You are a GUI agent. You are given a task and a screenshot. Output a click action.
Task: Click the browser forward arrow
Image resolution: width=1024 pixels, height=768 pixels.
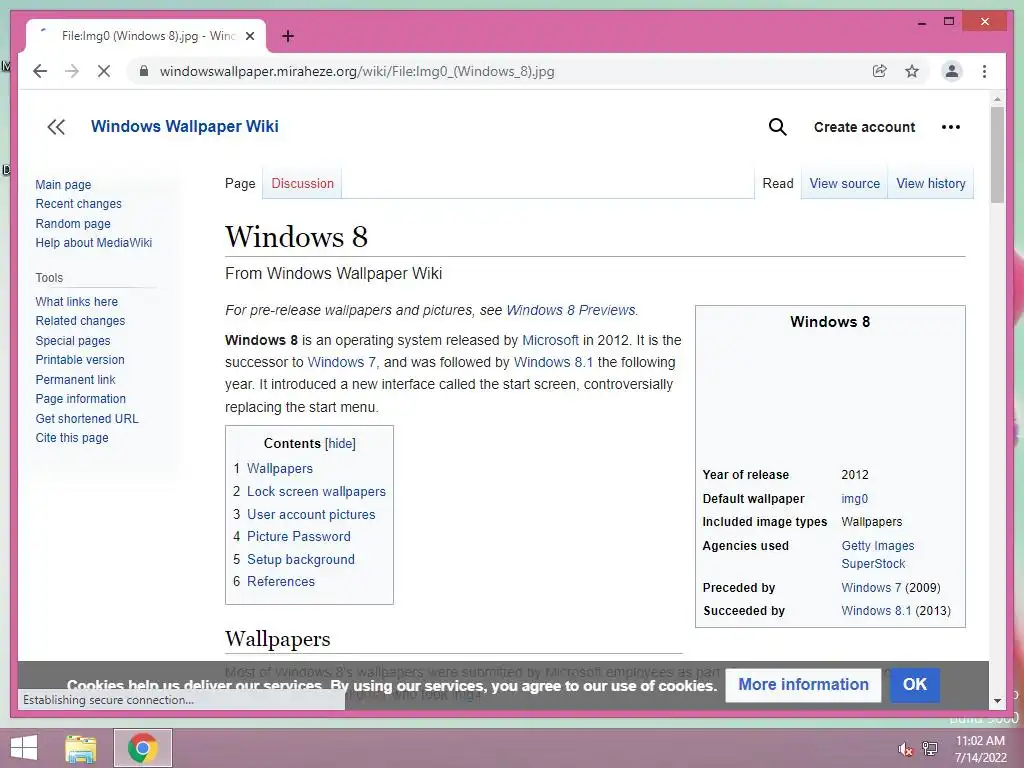click(x=72, y=71)
